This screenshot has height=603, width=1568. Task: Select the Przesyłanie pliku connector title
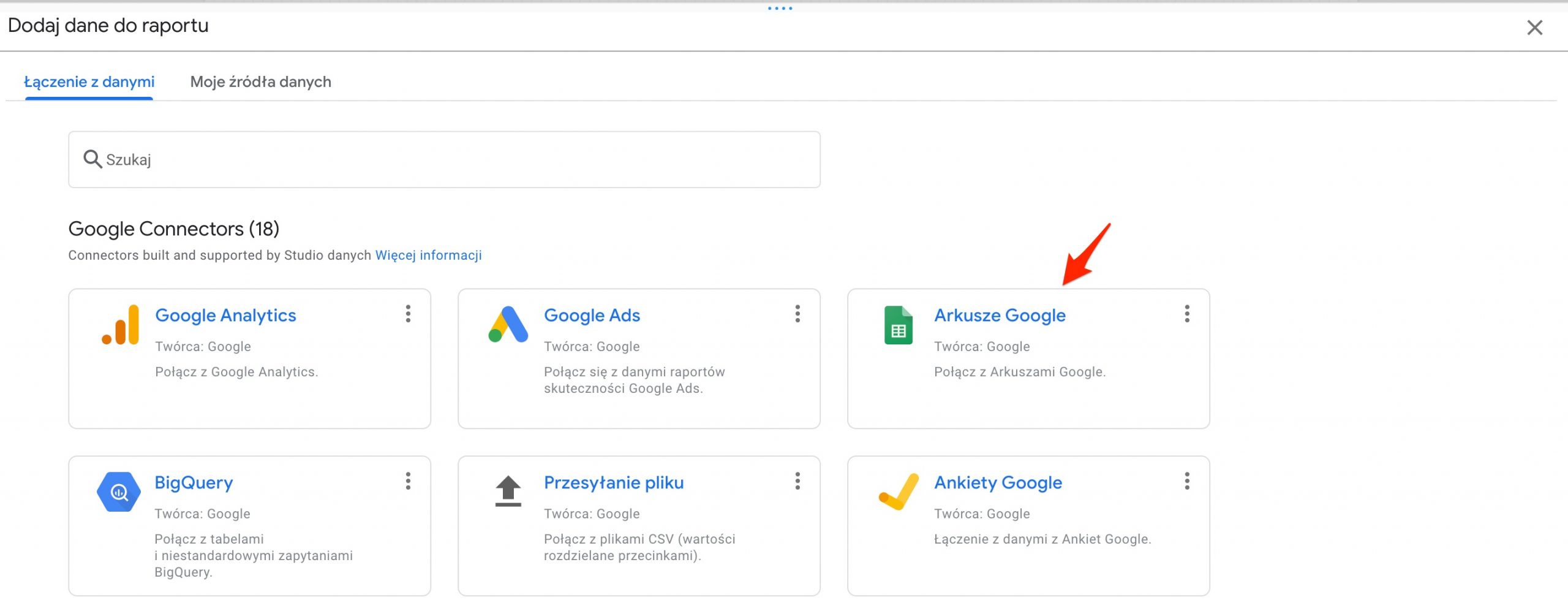coord(614,482)
